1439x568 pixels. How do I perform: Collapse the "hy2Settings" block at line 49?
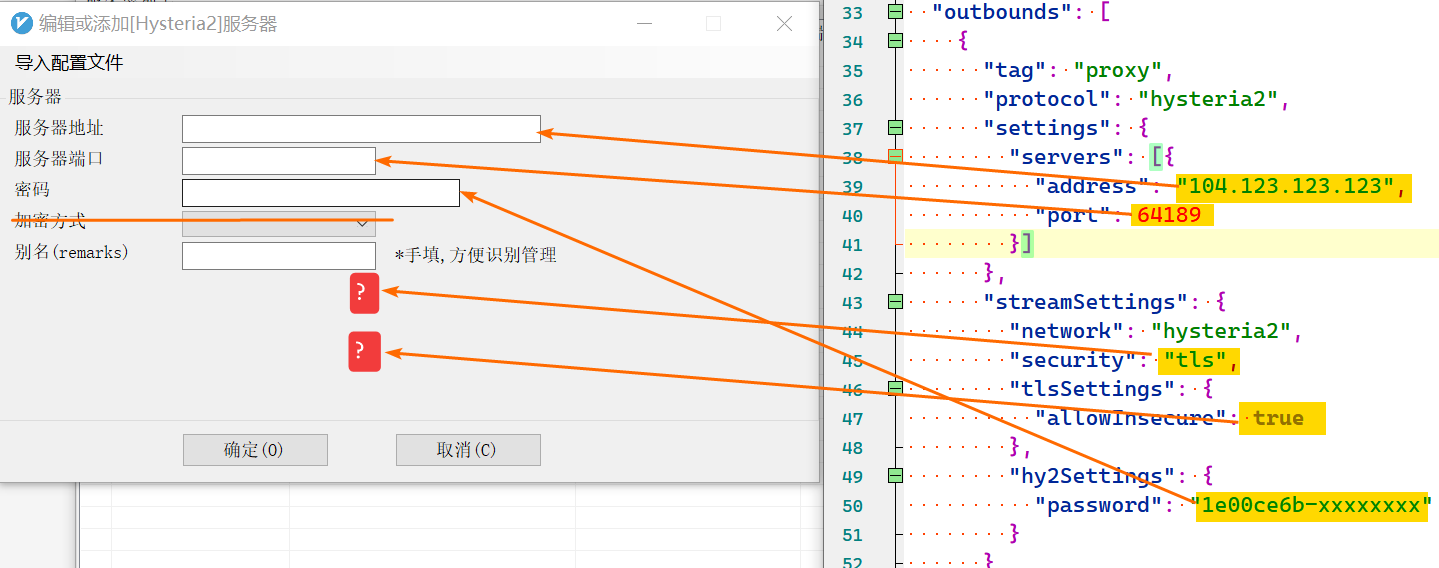click(x=895, y=475)
